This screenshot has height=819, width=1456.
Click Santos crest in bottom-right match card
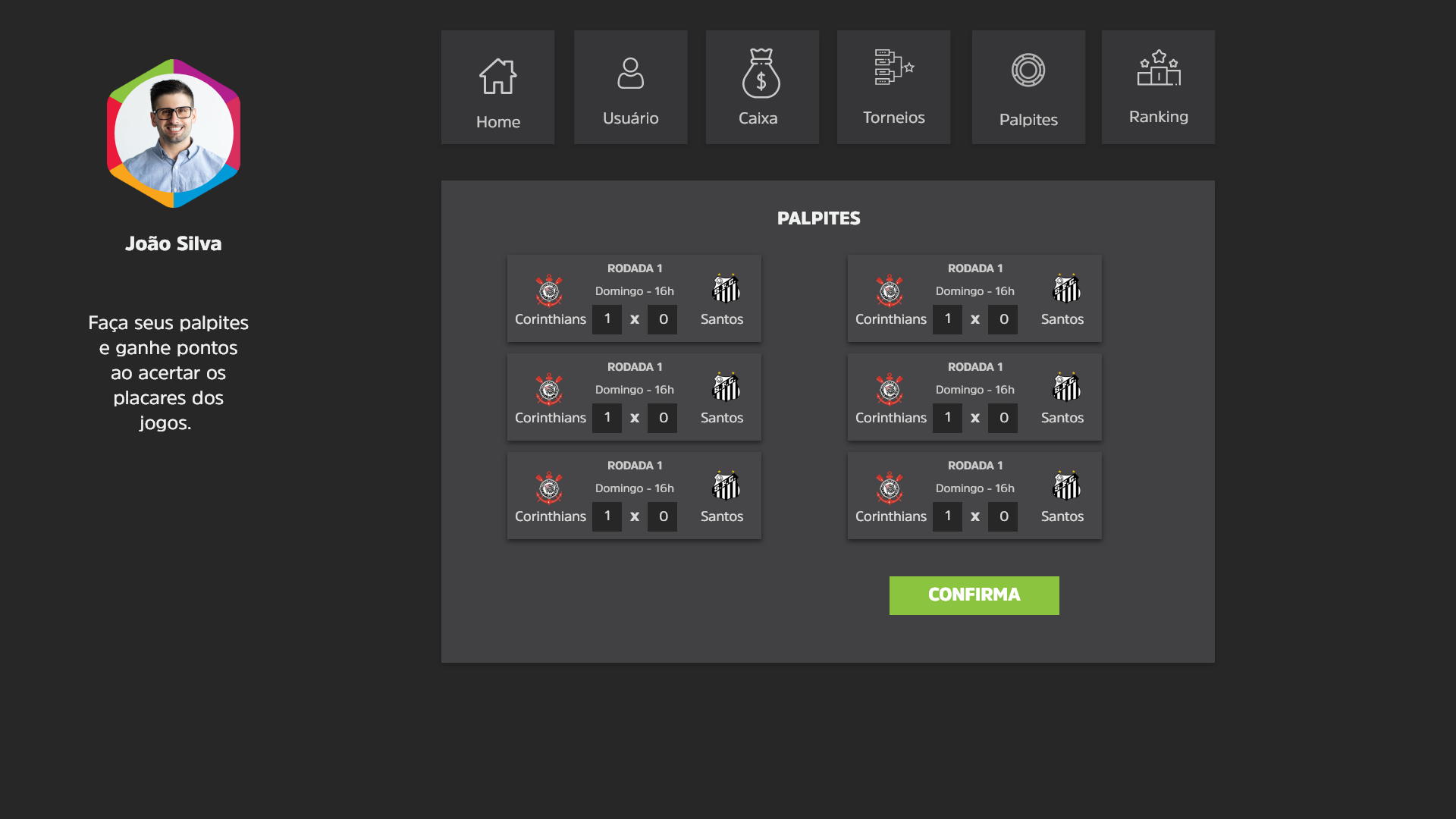pyautogui.click(x=1066, y=485)
